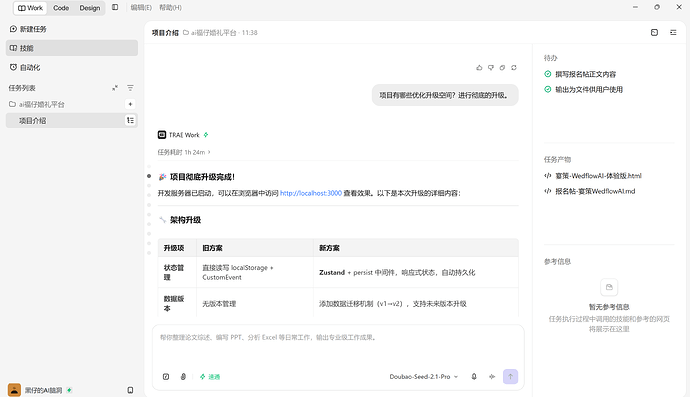Open the 编辑(E) menu

(141, 7)
